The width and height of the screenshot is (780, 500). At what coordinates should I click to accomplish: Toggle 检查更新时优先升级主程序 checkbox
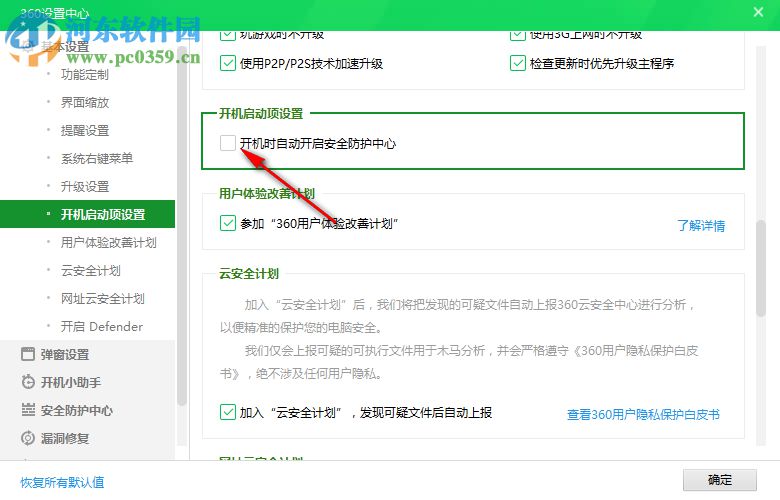517,63
